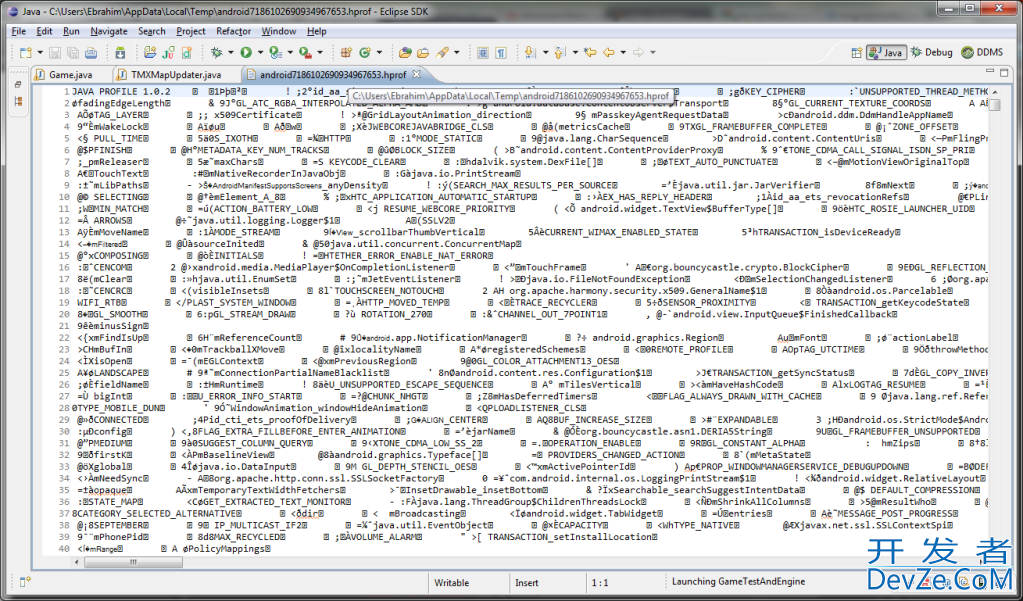This screenshot has height=601, width=1023.
Task: Click the Save icon in the toolbar
Action: tap(55, 52)
